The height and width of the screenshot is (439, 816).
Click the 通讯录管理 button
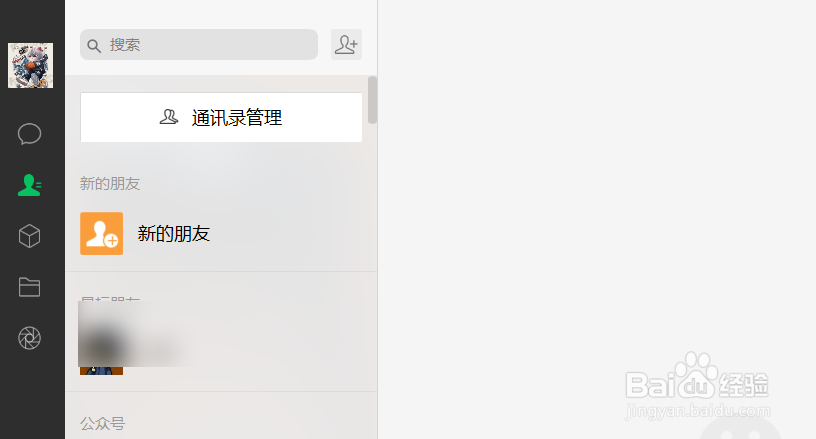tap(221, 118)
